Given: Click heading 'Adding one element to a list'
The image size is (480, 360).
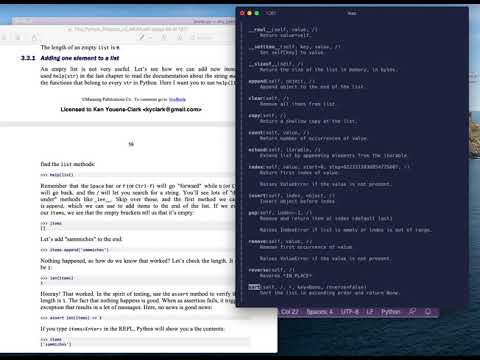Looking at the screenshot, I should click(x=80, y=58).
